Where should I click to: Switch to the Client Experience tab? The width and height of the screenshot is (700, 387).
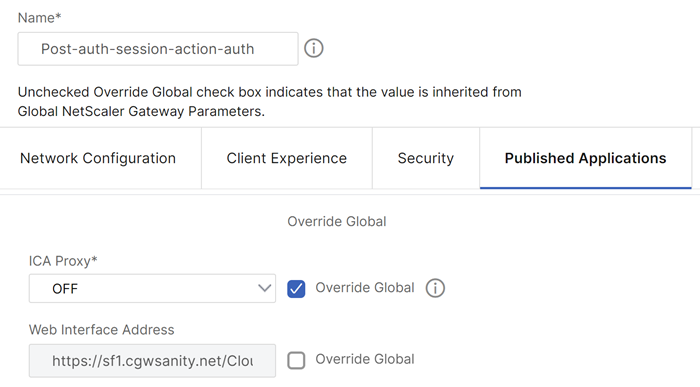pos(287,158)
